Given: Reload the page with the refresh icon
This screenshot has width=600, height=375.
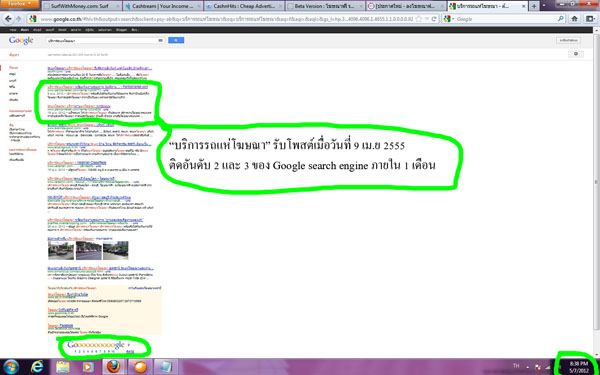Looking at the screenshot, I should (434, 19).
